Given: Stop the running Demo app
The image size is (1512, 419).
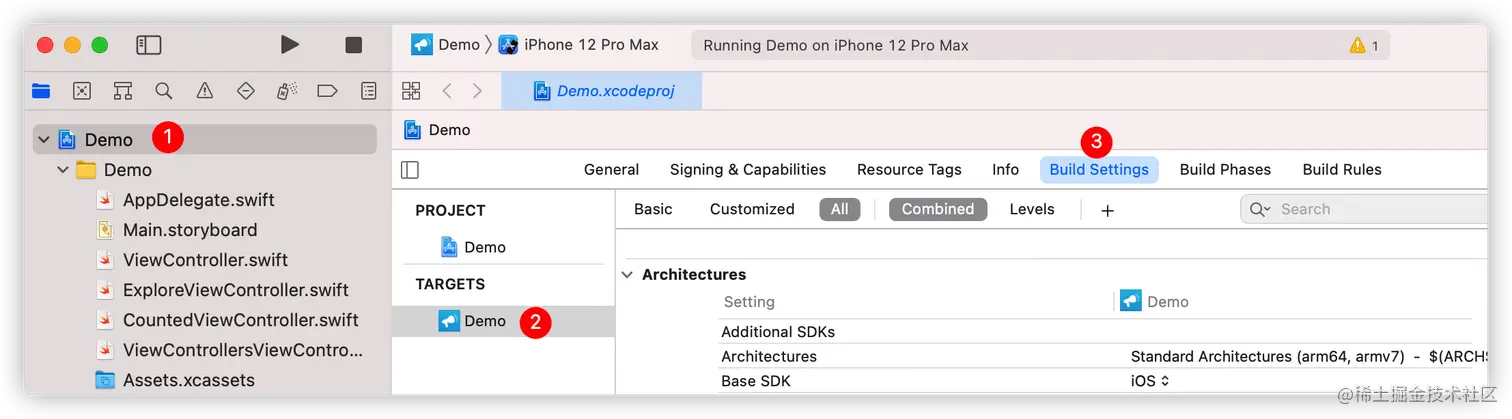Looking at the screenshot, I should (353, 45).
